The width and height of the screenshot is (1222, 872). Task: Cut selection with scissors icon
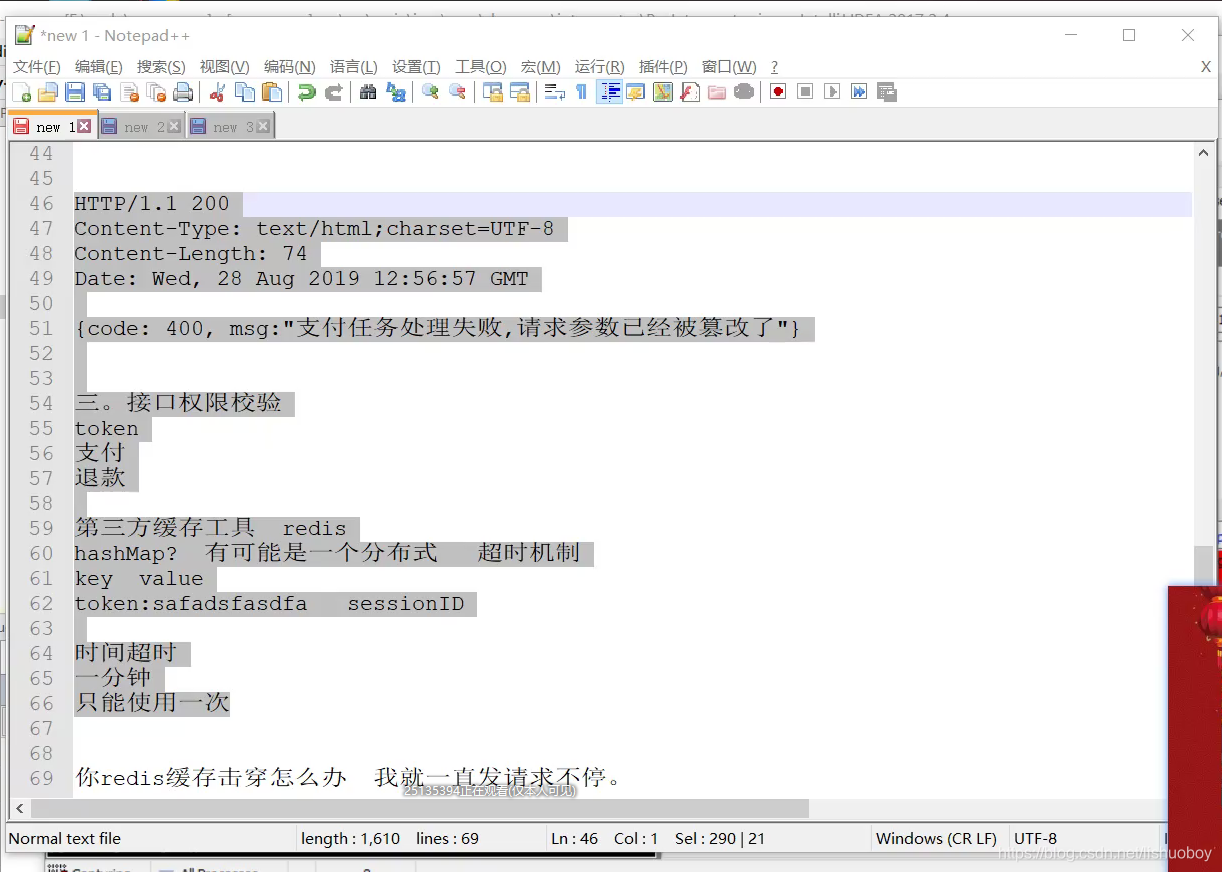[217, 92]
